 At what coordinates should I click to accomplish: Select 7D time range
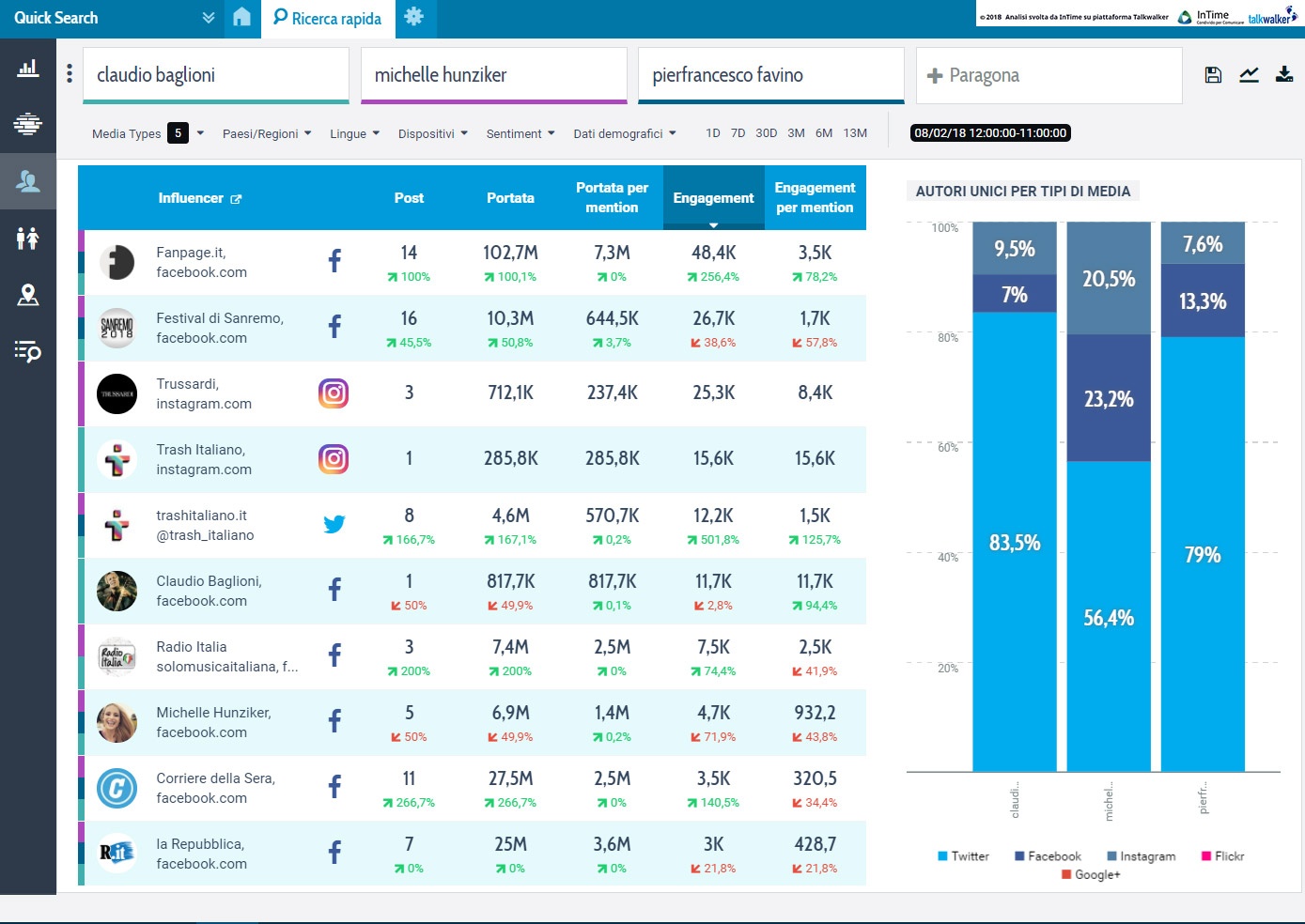[x=738, y=133]
